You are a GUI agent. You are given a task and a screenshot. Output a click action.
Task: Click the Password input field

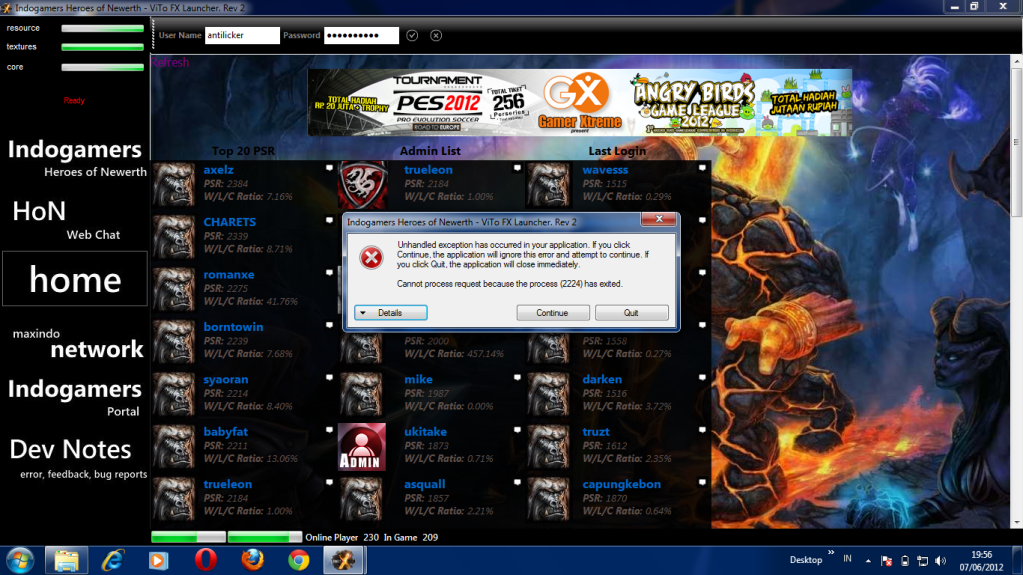tap(361, 35)
